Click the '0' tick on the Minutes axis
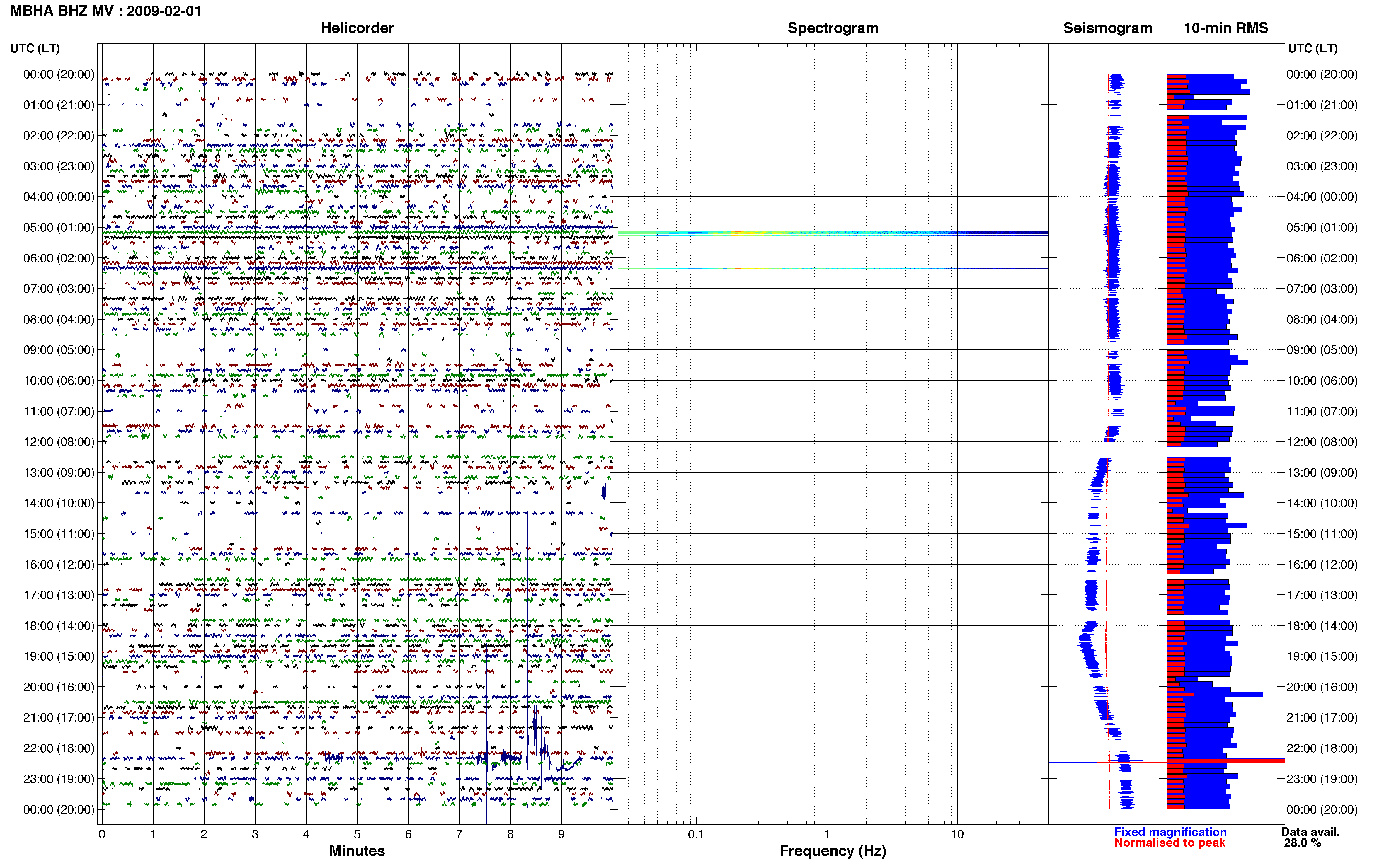The width and height of the screenshot is (1389, 868). (102, 835)
